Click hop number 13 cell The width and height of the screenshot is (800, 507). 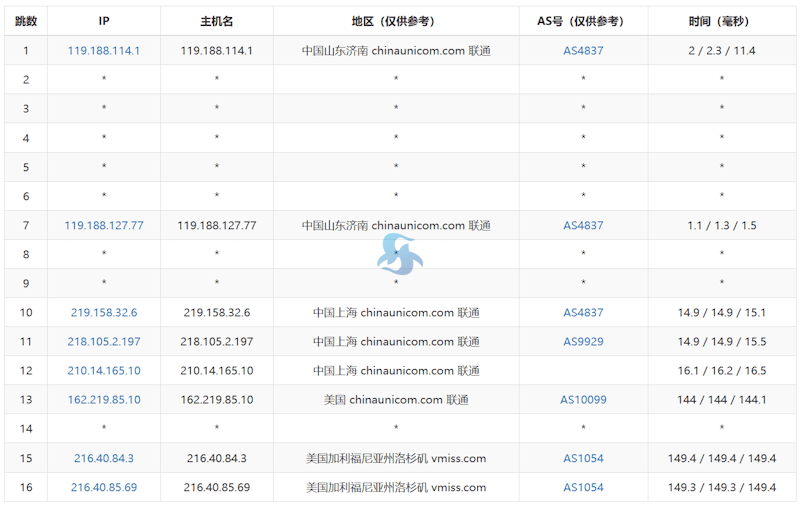tap(26, 400)
